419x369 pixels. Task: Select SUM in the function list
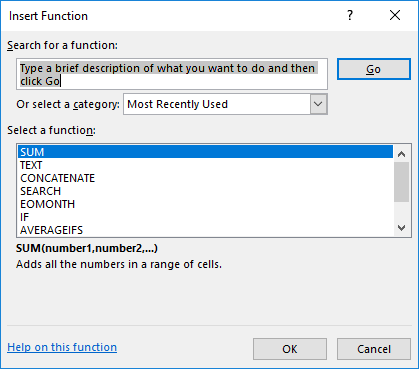click(x=205, y=152)
